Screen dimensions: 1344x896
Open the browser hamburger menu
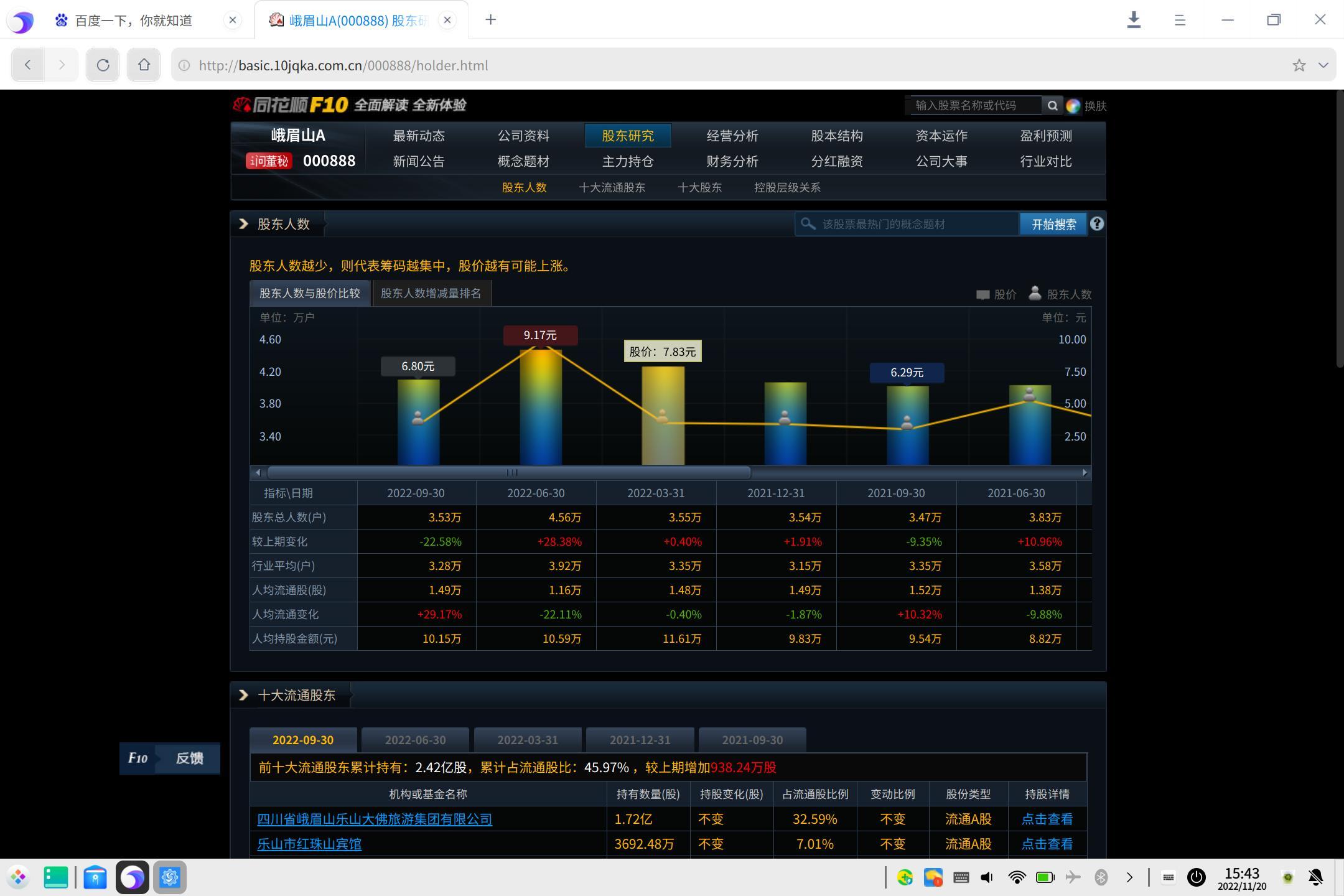tap(1180, 20)
